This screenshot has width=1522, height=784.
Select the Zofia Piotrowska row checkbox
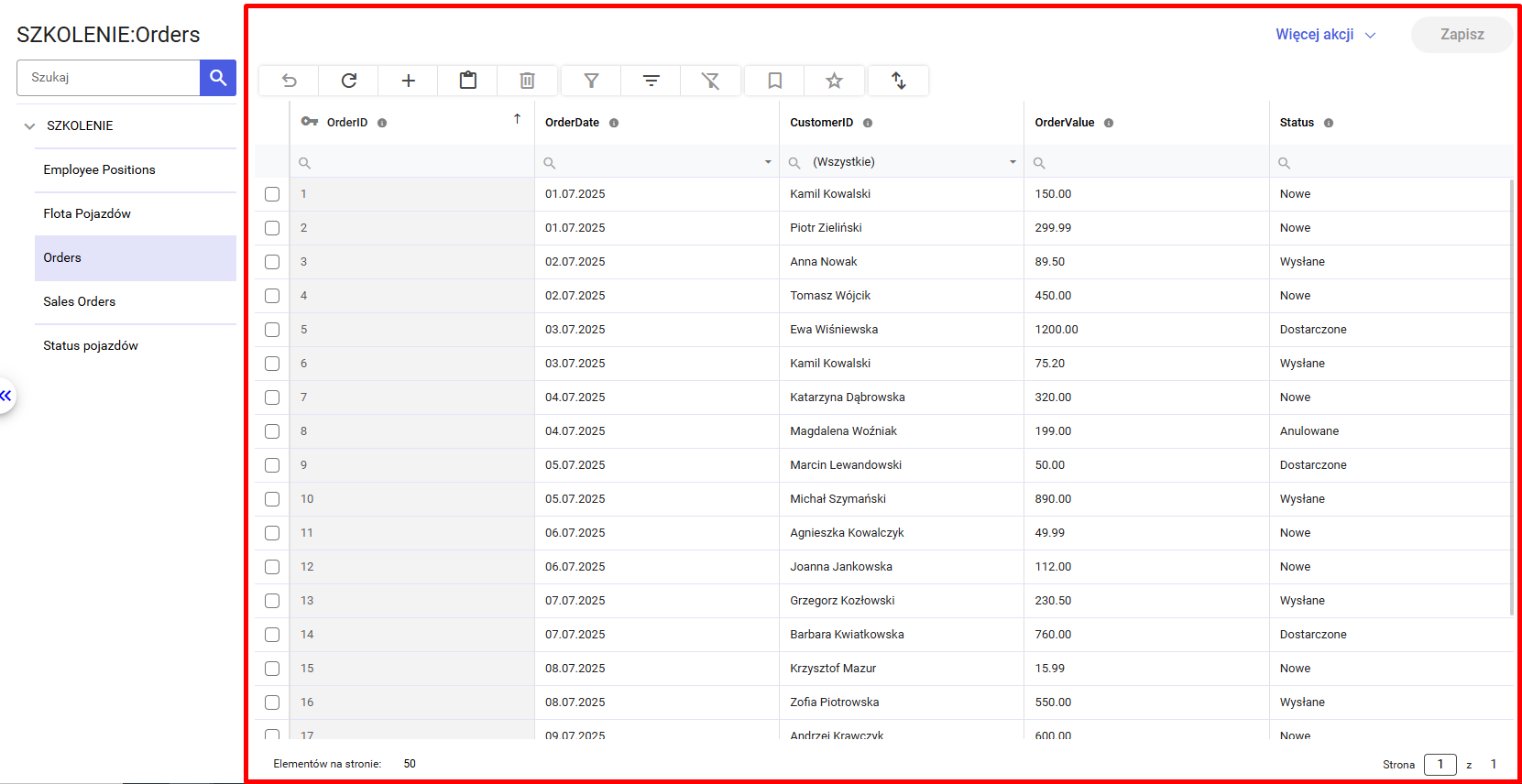272,702
